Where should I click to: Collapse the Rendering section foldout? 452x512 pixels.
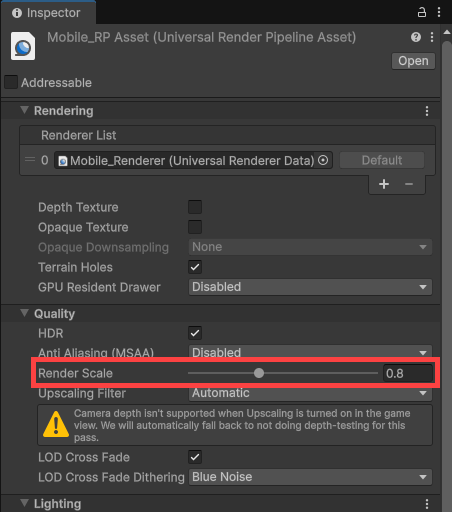(24, 110)
